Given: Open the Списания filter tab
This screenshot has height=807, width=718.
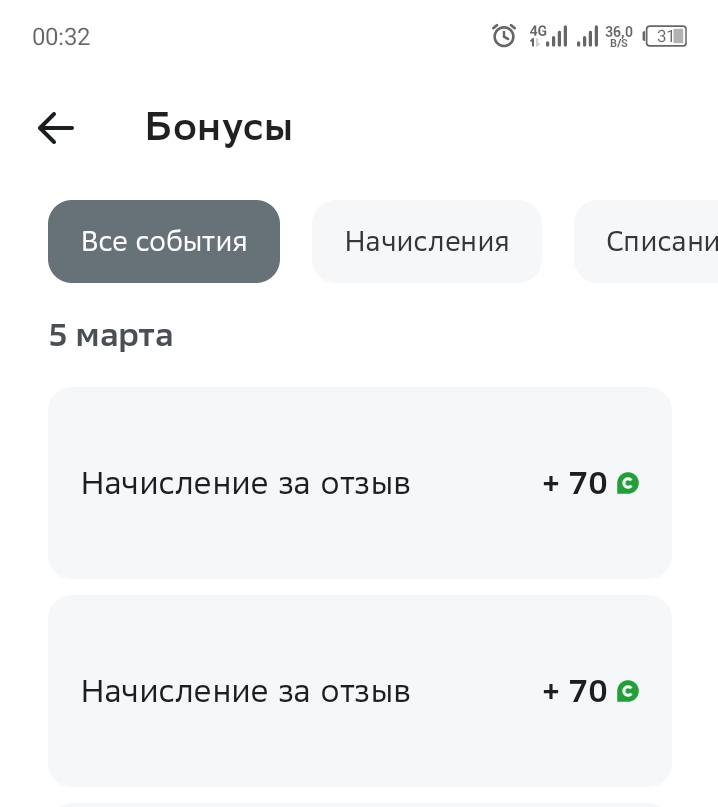Looking at the screenshot, I should 646,241.
